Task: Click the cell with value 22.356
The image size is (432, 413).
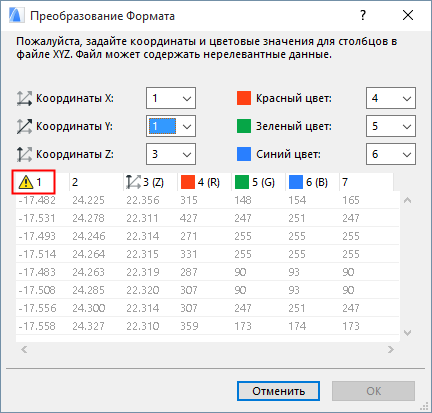Action: click(143, 200)
